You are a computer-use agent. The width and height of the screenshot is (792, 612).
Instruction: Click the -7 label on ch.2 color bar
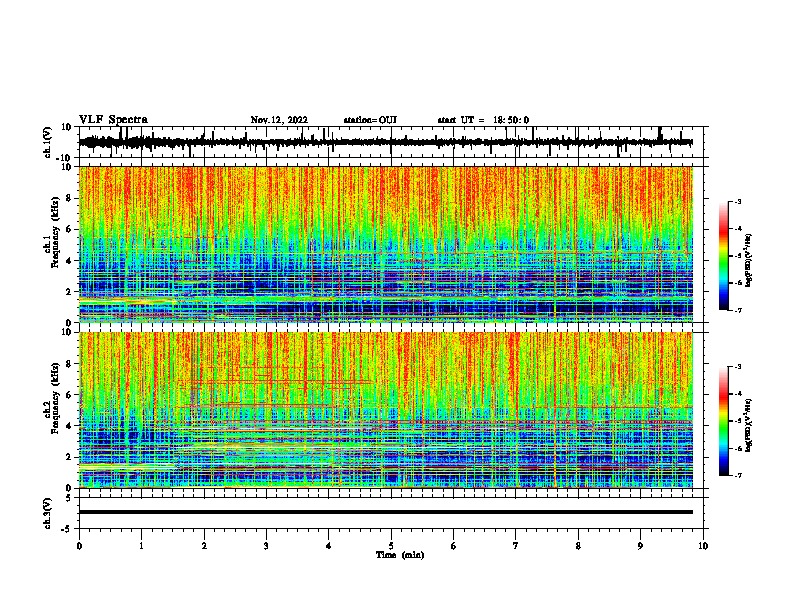pyautogui.click(x=738, y=475)
